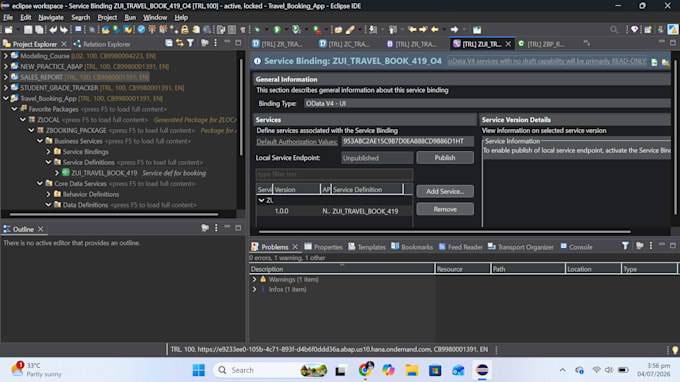Switch to the Transport Organizer tab
Image resolution: width=680 pixels, height=382 pixels.
point(520,247)
